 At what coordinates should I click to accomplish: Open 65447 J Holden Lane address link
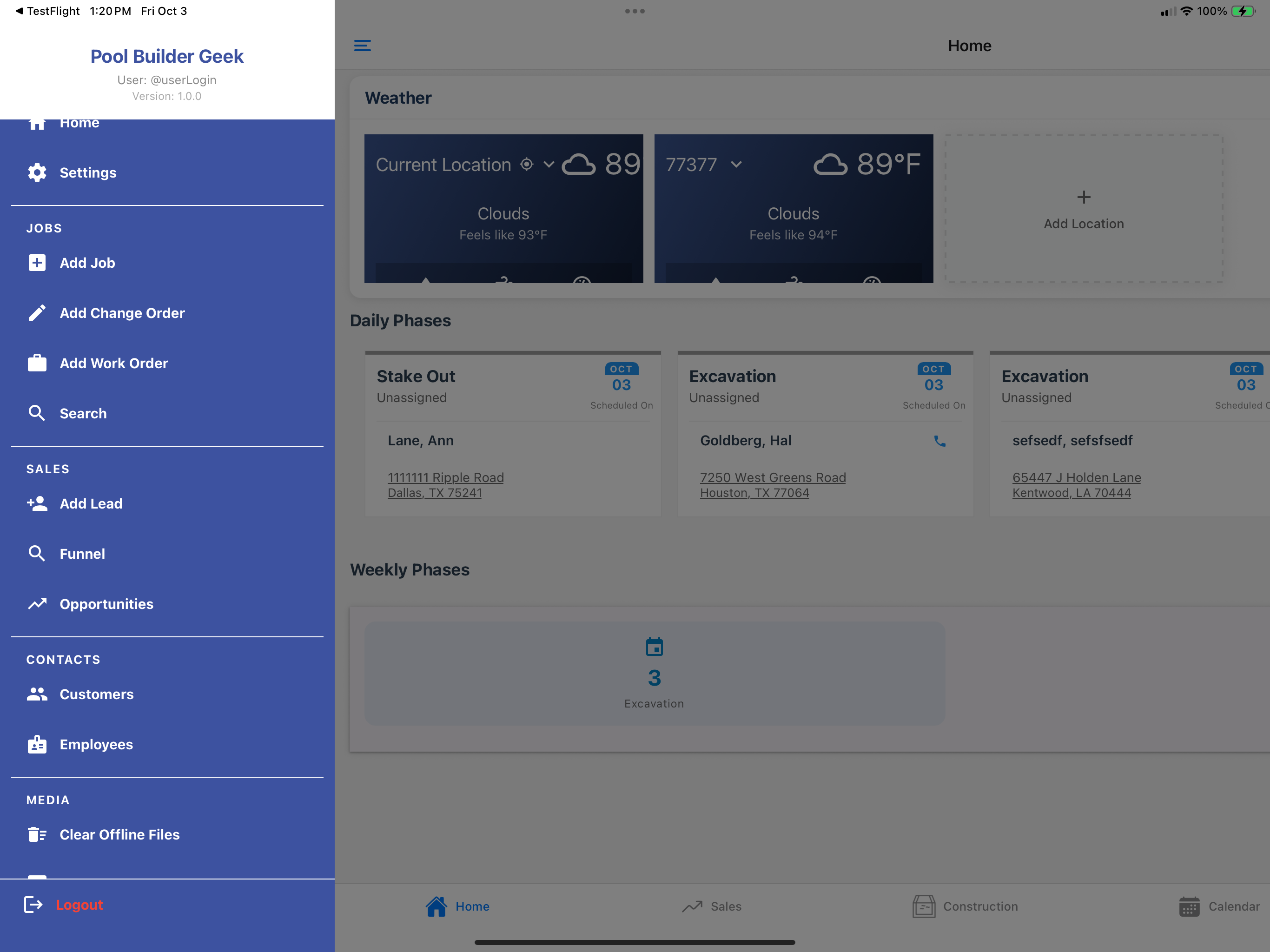[1077, 485]
